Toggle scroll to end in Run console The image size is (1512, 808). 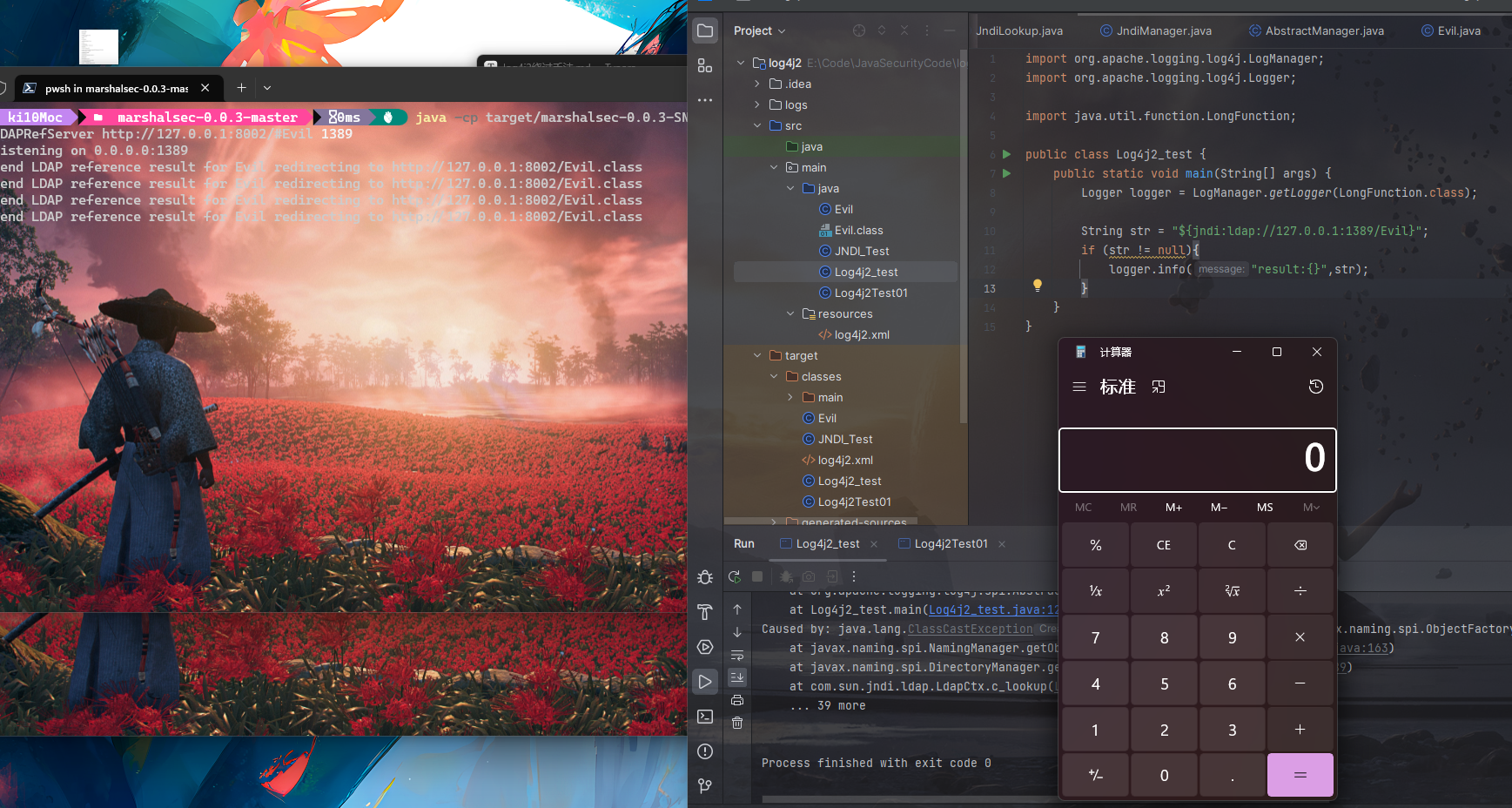737,677
